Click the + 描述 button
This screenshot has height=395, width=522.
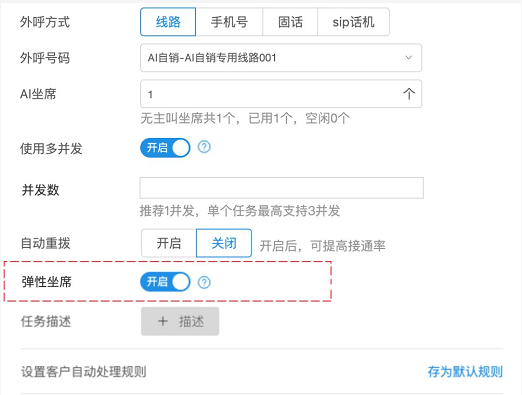pyautogui.click(x=180, y=321)
